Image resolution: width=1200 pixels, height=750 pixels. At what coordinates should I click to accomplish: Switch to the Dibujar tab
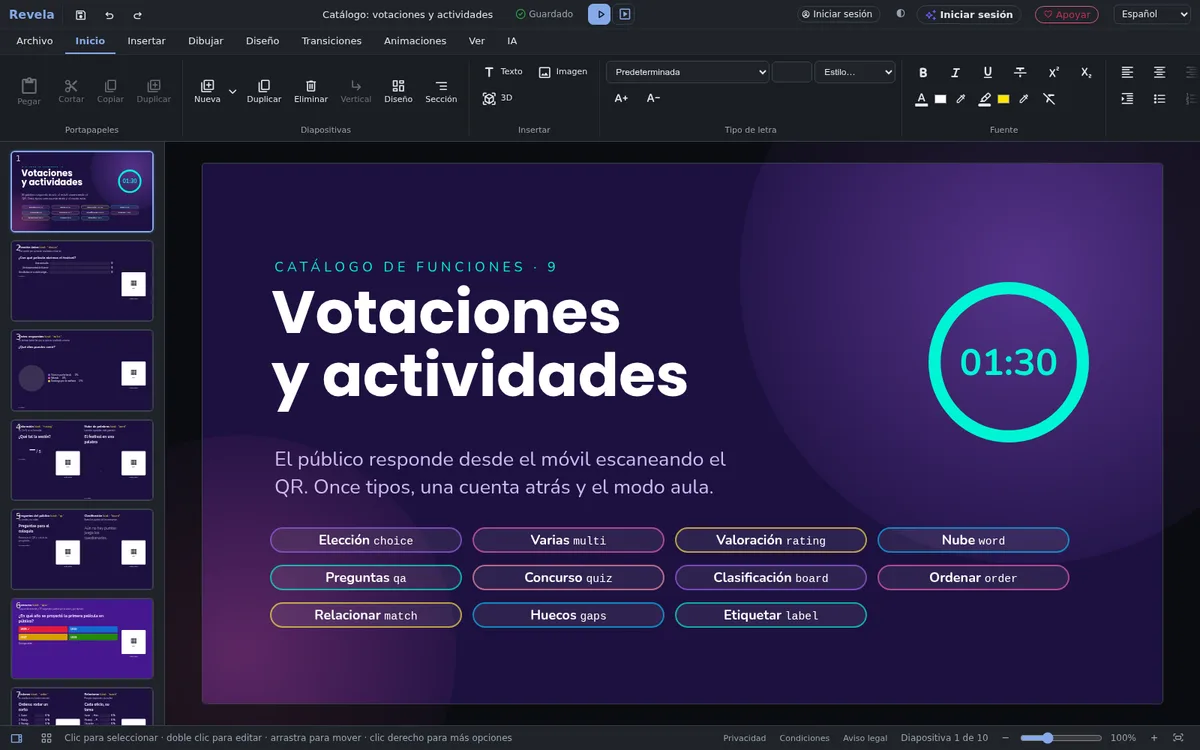click(x=205, y=41)
